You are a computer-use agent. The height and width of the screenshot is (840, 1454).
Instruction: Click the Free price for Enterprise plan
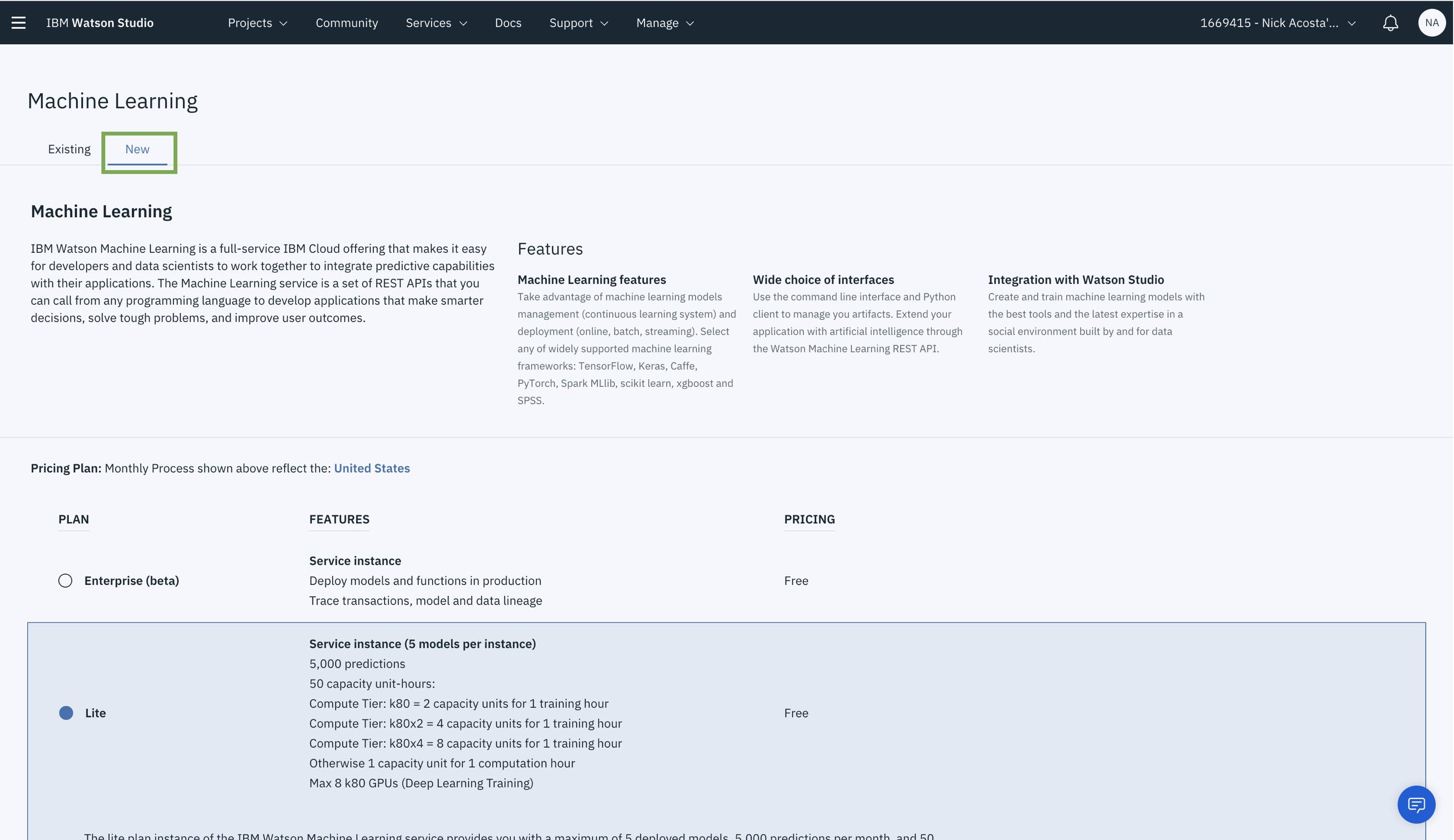795,581
